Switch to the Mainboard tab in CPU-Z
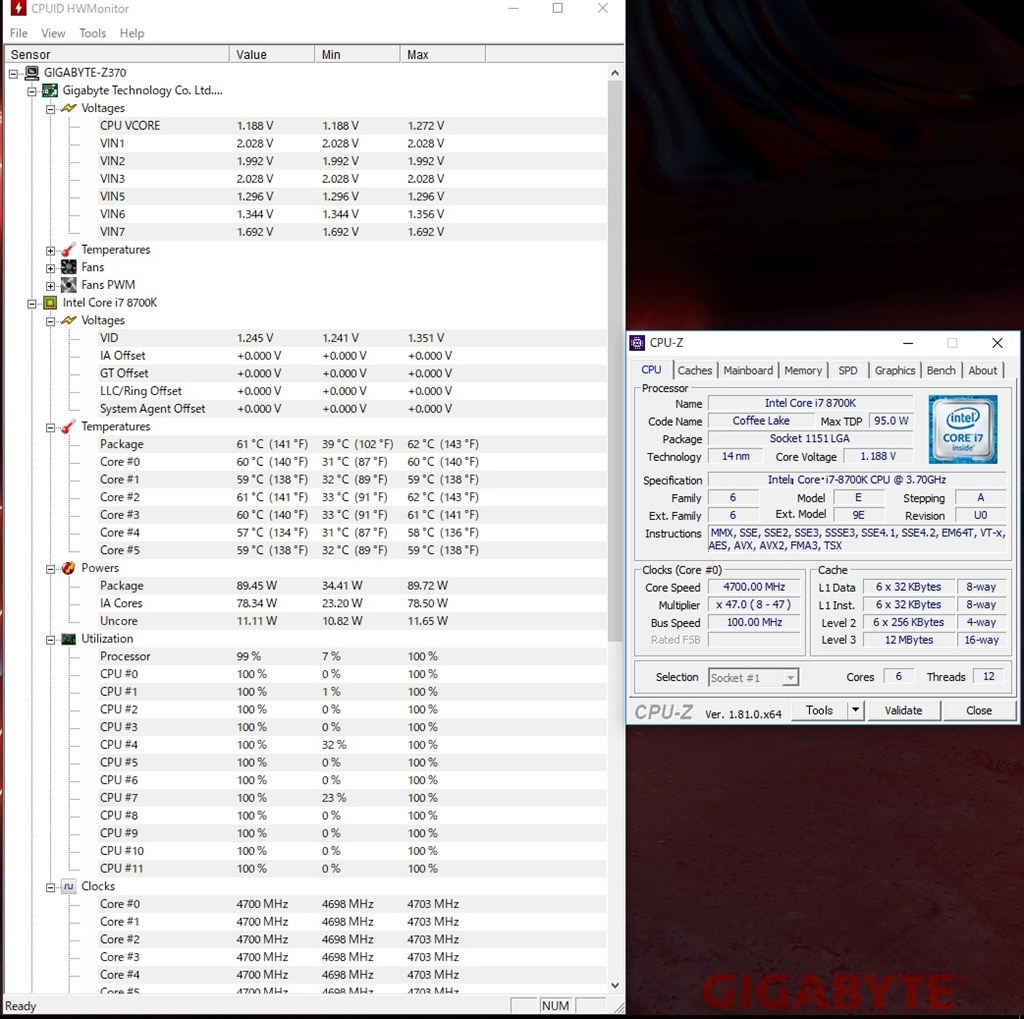The height and width of the screenshot is (1019, 1024). pyautogui.click(x=748, y=370)
